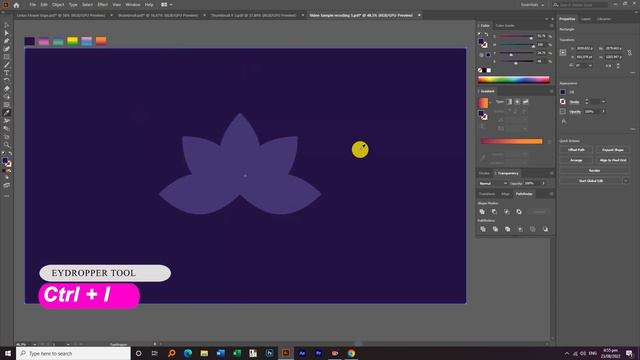Select the Pen tool in the toolbar

point(7,41)
